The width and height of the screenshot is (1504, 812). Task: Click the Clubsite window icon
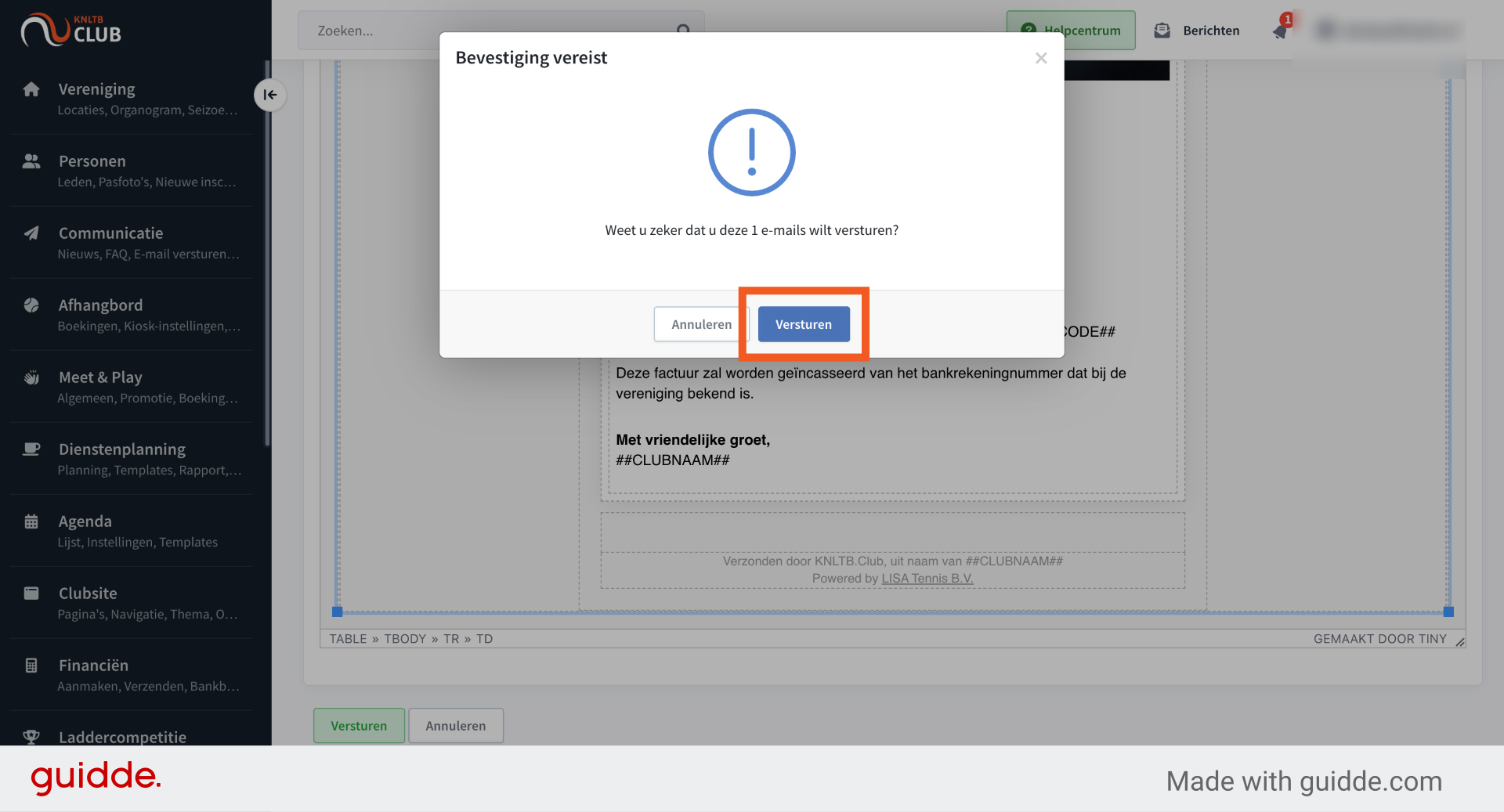point(31,594)
